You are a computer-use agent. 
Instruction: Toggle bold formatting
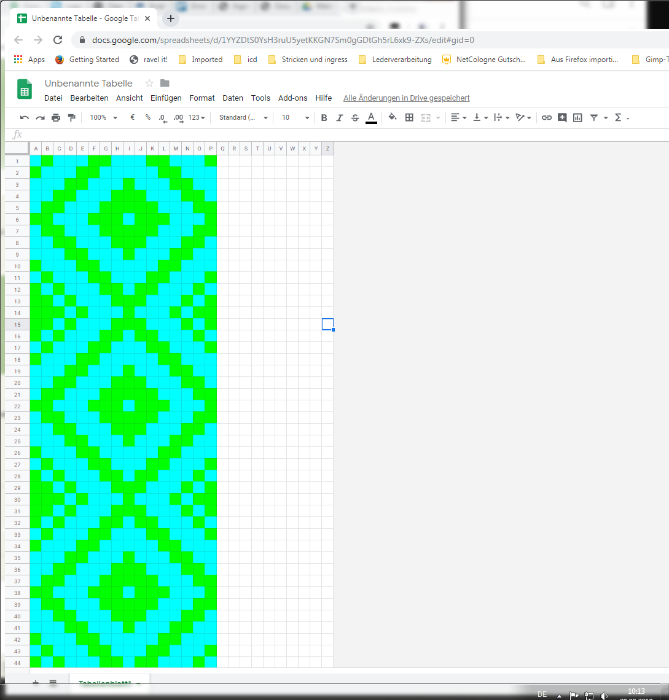(x=323, y=118)
